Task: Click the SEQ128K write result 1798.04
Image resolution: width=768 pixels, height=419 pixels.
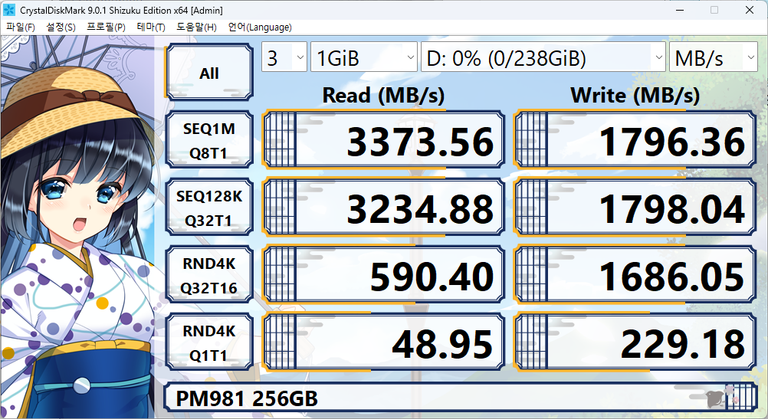Action: click(635, 208)
